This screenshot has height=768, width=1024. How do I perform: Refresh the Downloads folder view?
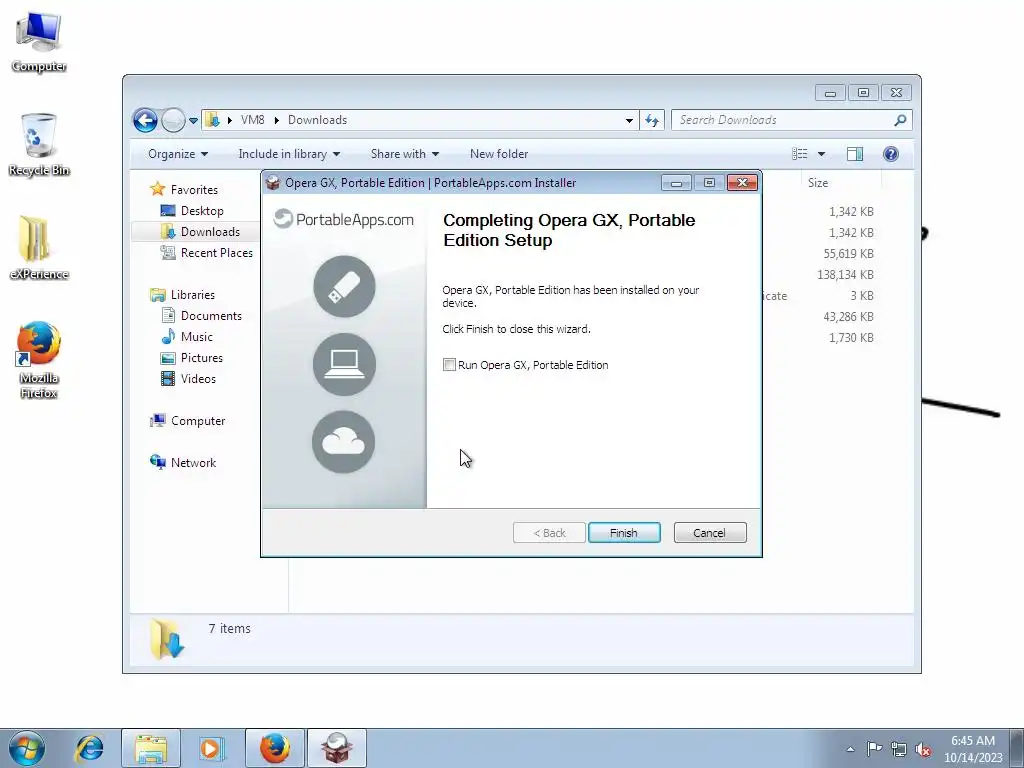(652, 120)
